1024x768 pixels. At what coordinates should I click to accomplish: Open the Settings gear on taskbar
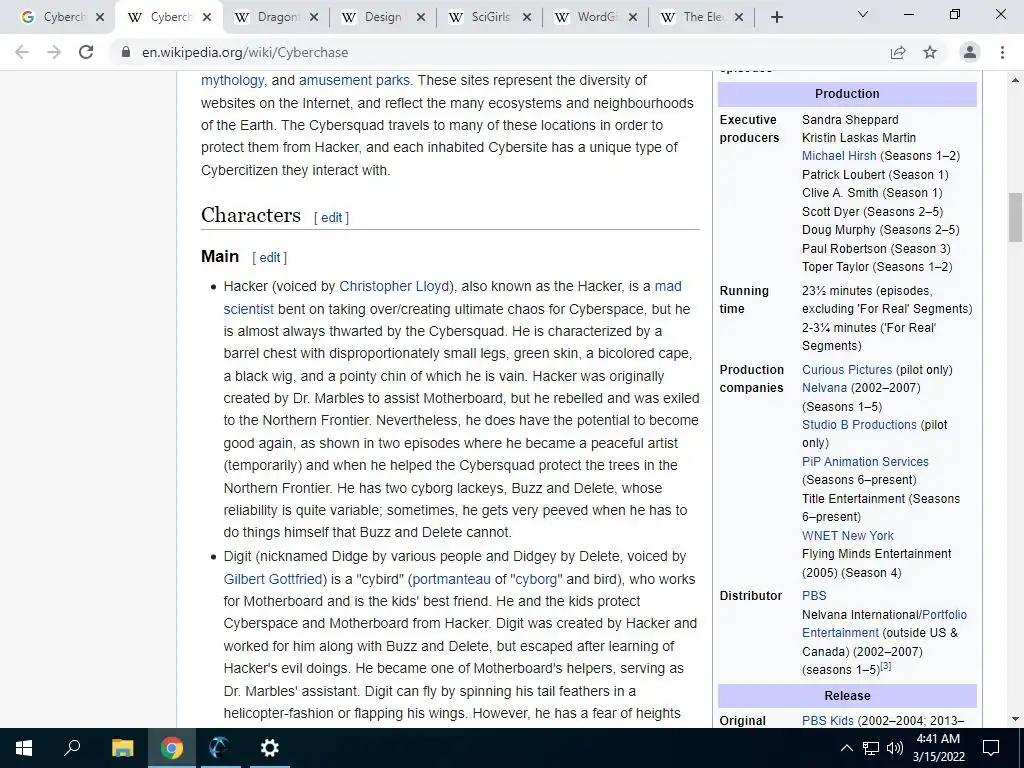point(269,748)
